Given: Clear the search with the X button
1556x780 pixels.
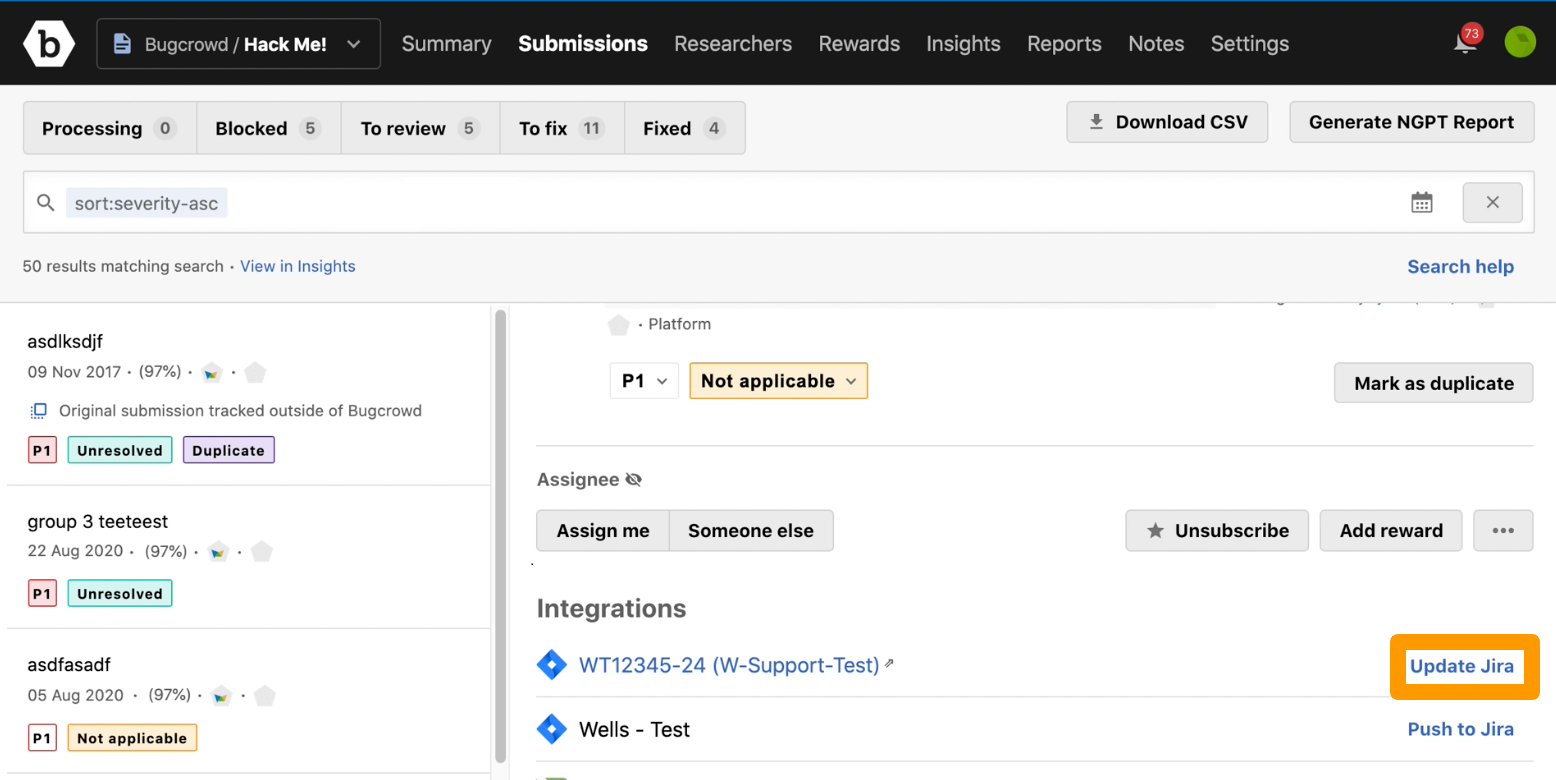Looking at the screenshot, I should coord(1492,203).
